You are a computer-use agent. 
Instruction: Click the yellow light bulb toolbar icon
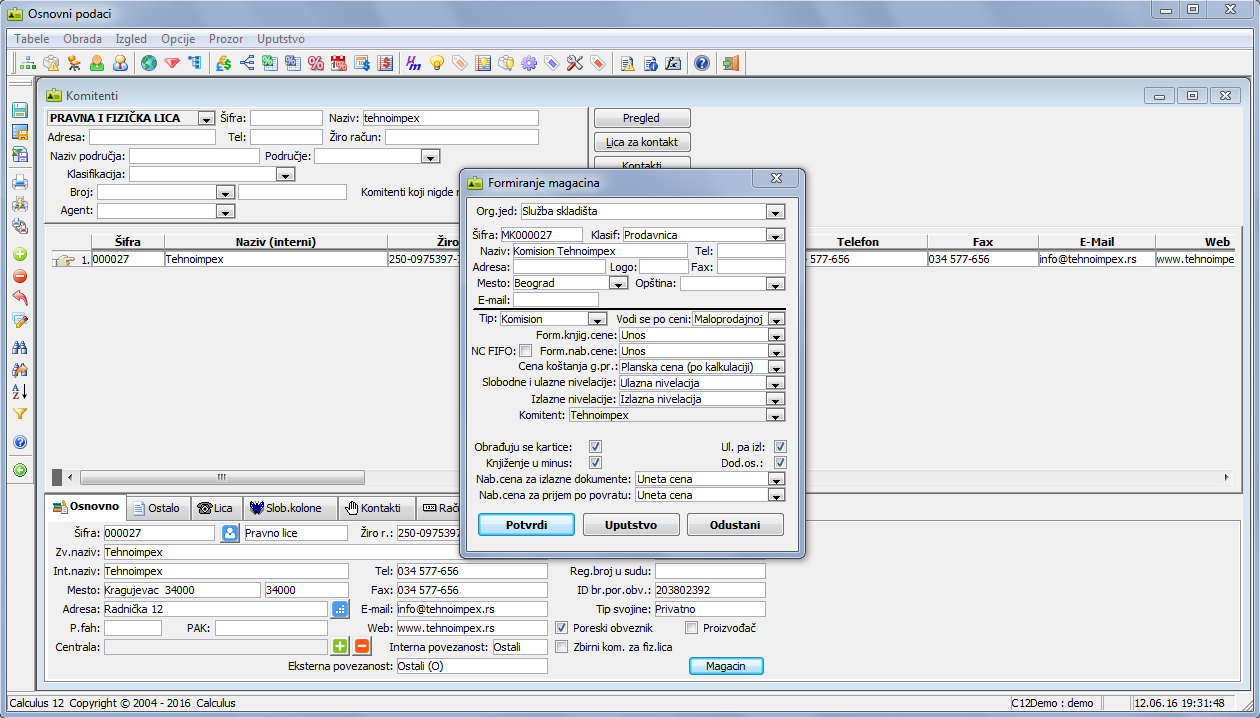point(437,63)
